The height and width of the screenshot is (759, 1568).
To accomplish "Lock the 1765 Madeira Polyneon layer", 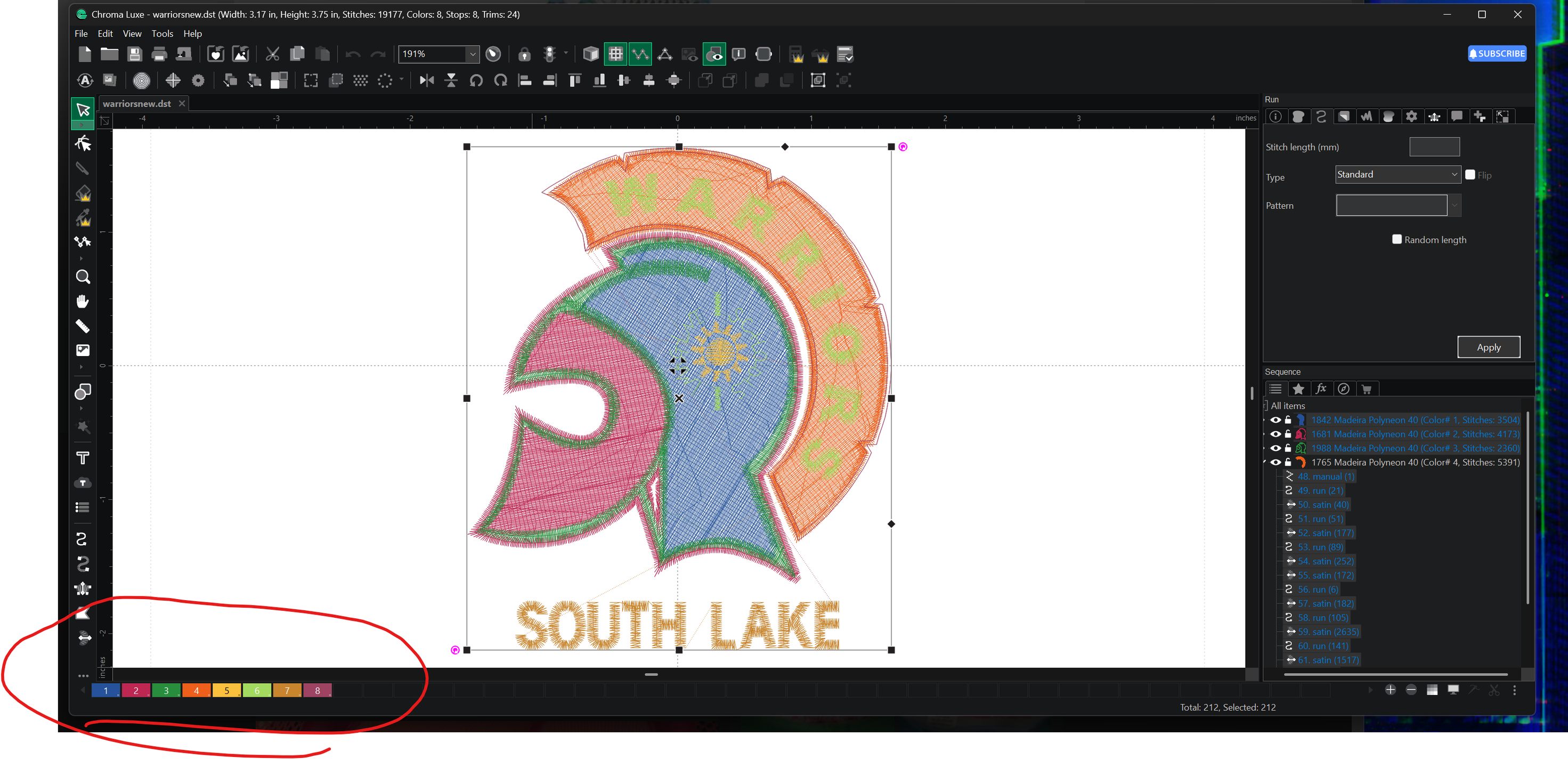I will coord(1288,462).
